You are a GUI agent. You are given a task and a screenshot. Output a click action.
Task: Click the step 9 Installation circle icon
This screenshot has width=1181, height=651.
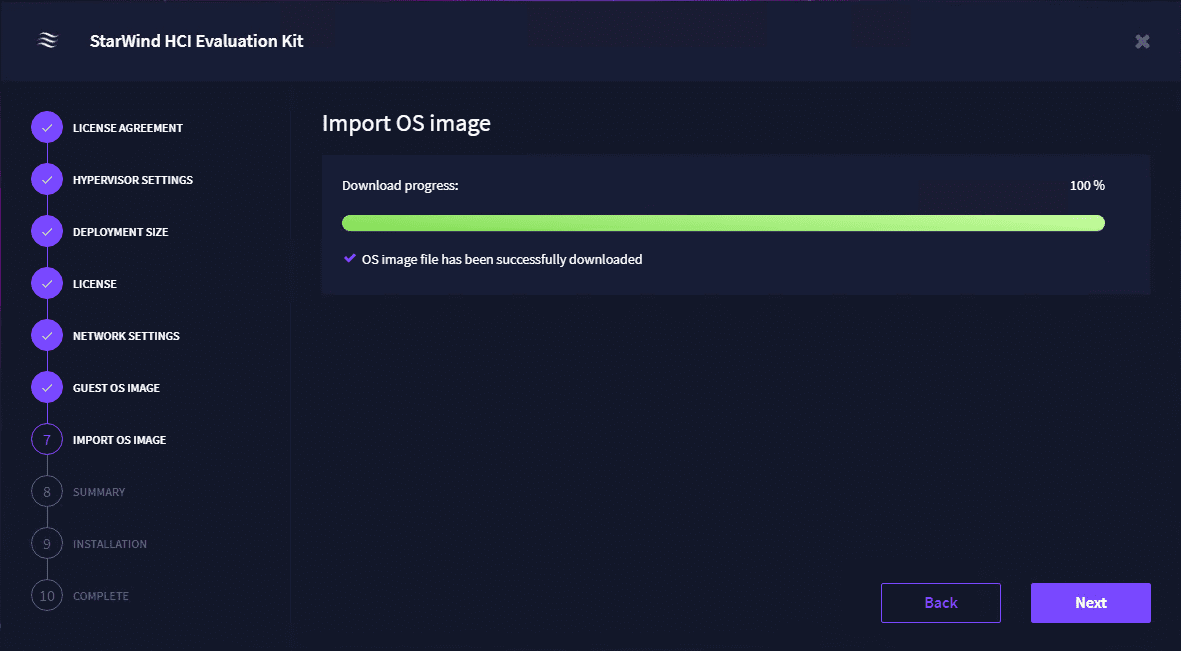pos(47,544)
